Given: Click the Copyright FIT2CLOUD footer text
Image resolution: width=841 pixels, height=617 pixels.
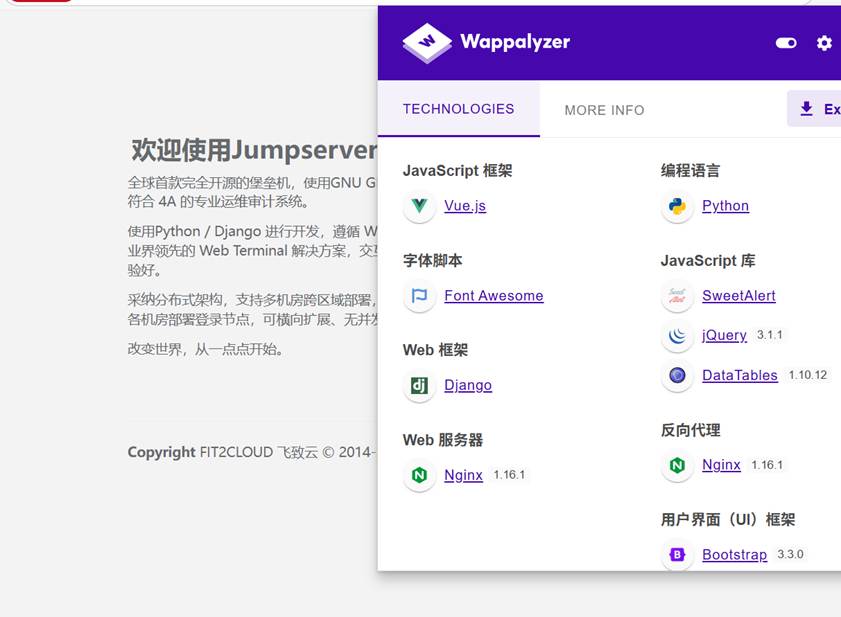Looking at the screenshot, I should click(252, 452).
